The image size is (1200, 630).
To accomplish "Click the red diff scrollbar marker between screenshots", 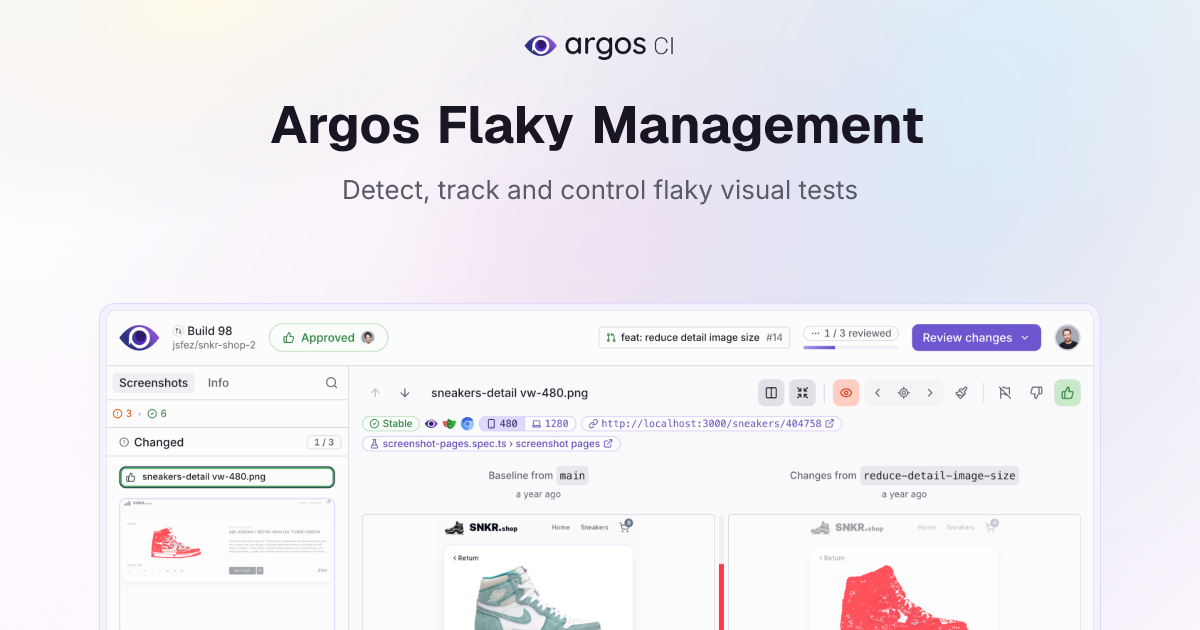I will pyautogui.click(x=721, y=597).
